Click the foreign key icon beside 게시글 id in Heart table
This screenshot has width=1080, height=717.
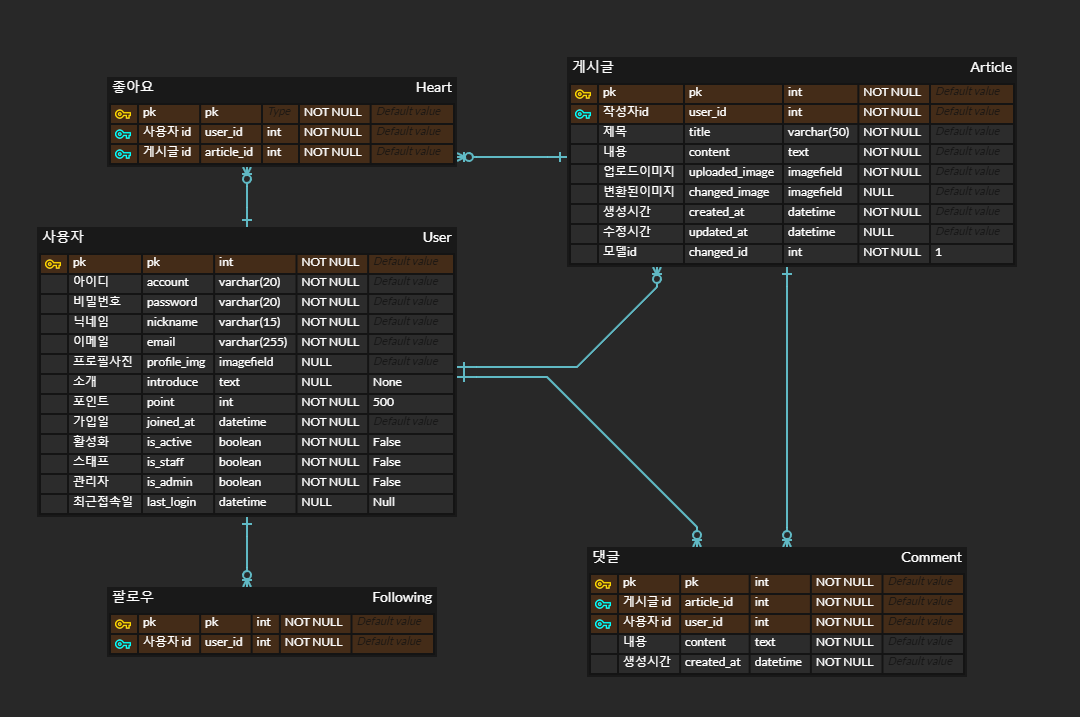tap(123, 154)
